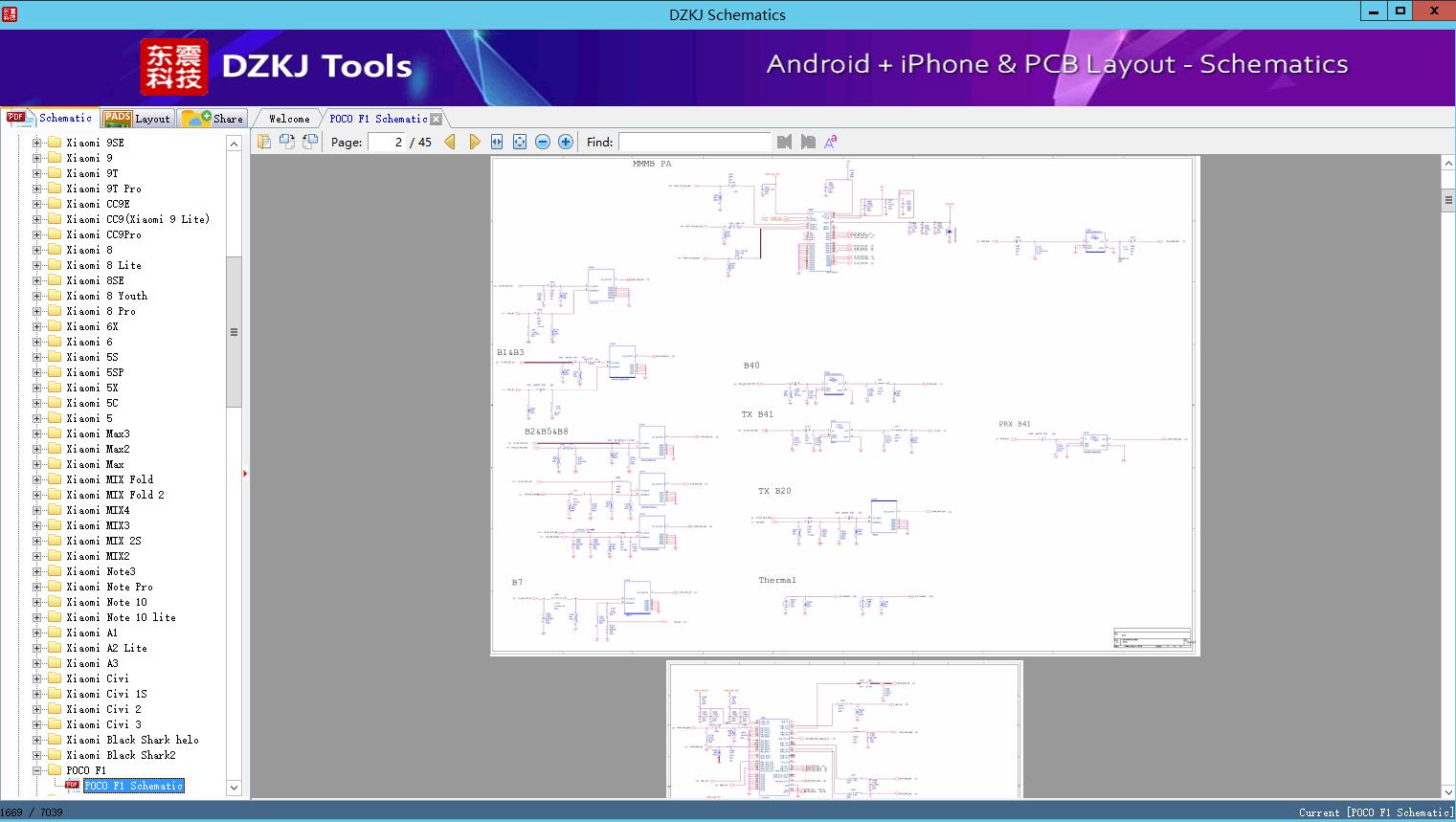
Task: Expand the Xiaomi 8 Lite tree node
Action: pos(36,265)
